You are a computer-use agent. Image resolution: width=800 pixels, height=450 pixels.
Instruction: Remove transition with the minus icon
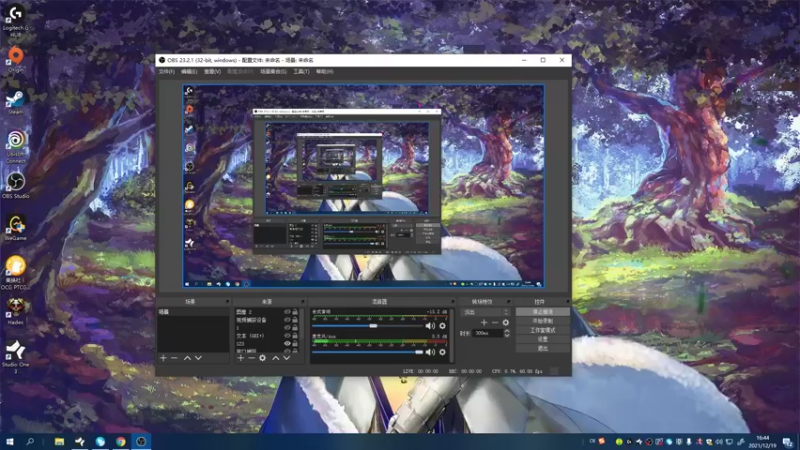coord(494,322)
